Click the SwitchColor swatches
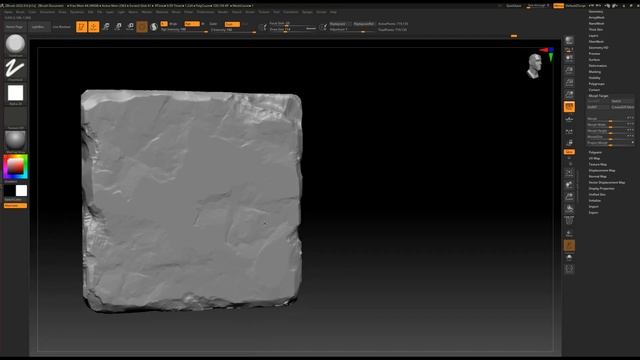This screenshot has height=360, width=640. (x=16, y=191)
